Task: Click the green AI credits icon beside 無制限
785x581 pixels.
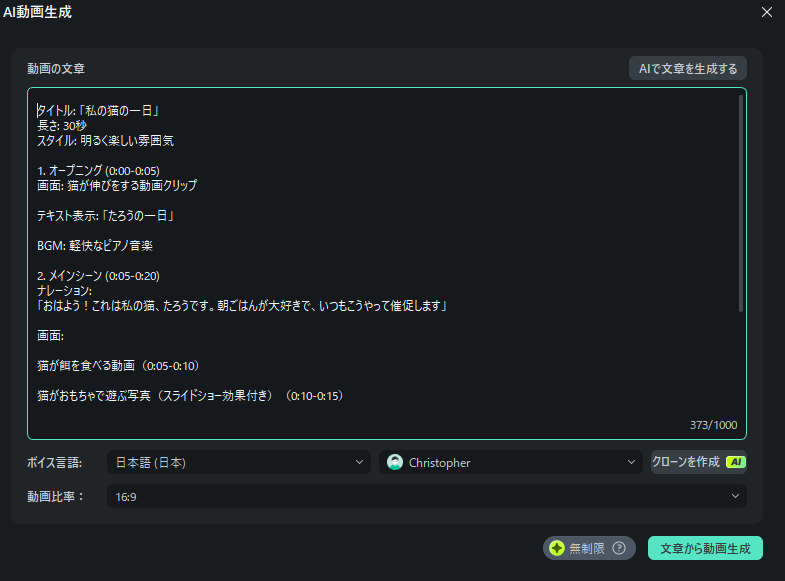Action: tap(557, 548)
